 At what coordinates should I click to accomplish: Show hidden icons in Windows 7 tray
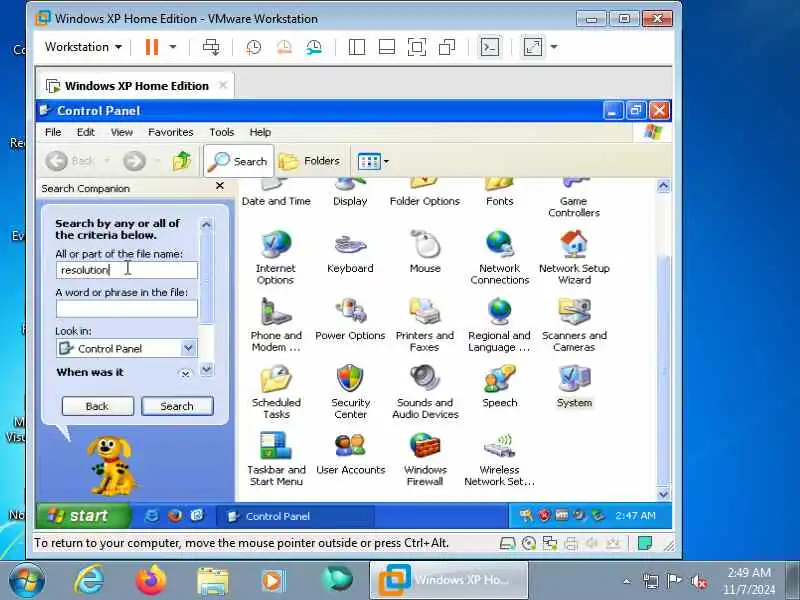tap(627, 581)
